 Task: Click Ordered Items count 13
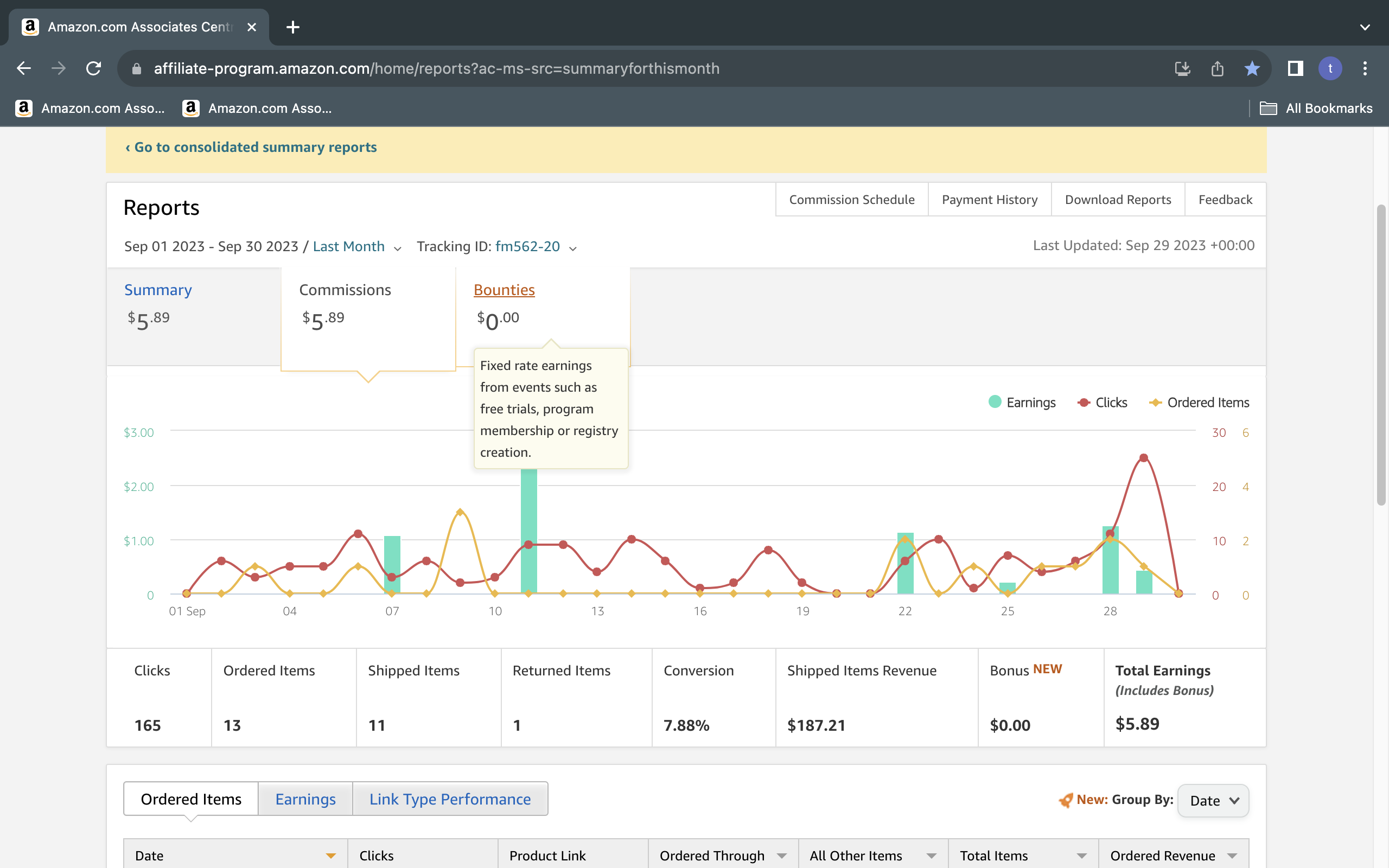[x=232, y=725]
